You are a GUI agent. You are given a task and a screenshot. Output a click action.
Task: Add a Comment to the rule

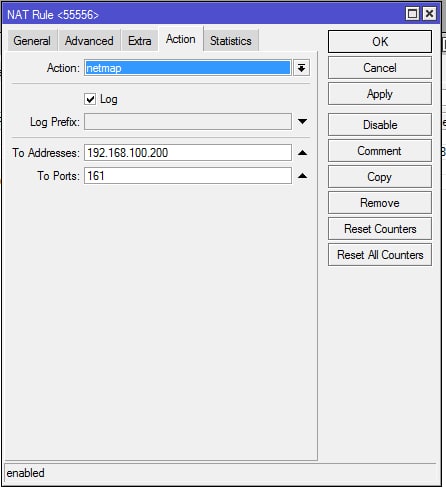(x=380, y=151)
